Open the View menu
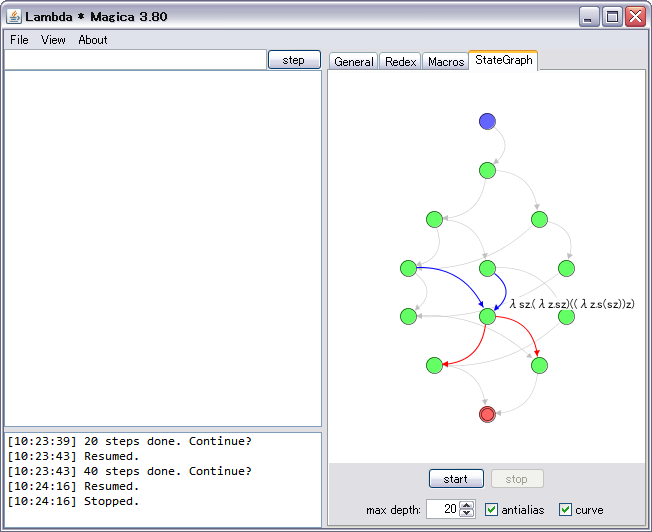The width and height of the screenshot is (652, 532). pyautogui.click(x=53, y=40)
